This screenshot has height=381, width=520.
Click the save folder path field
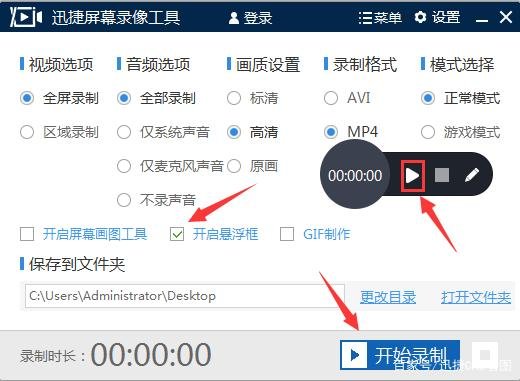coord(185,296)
